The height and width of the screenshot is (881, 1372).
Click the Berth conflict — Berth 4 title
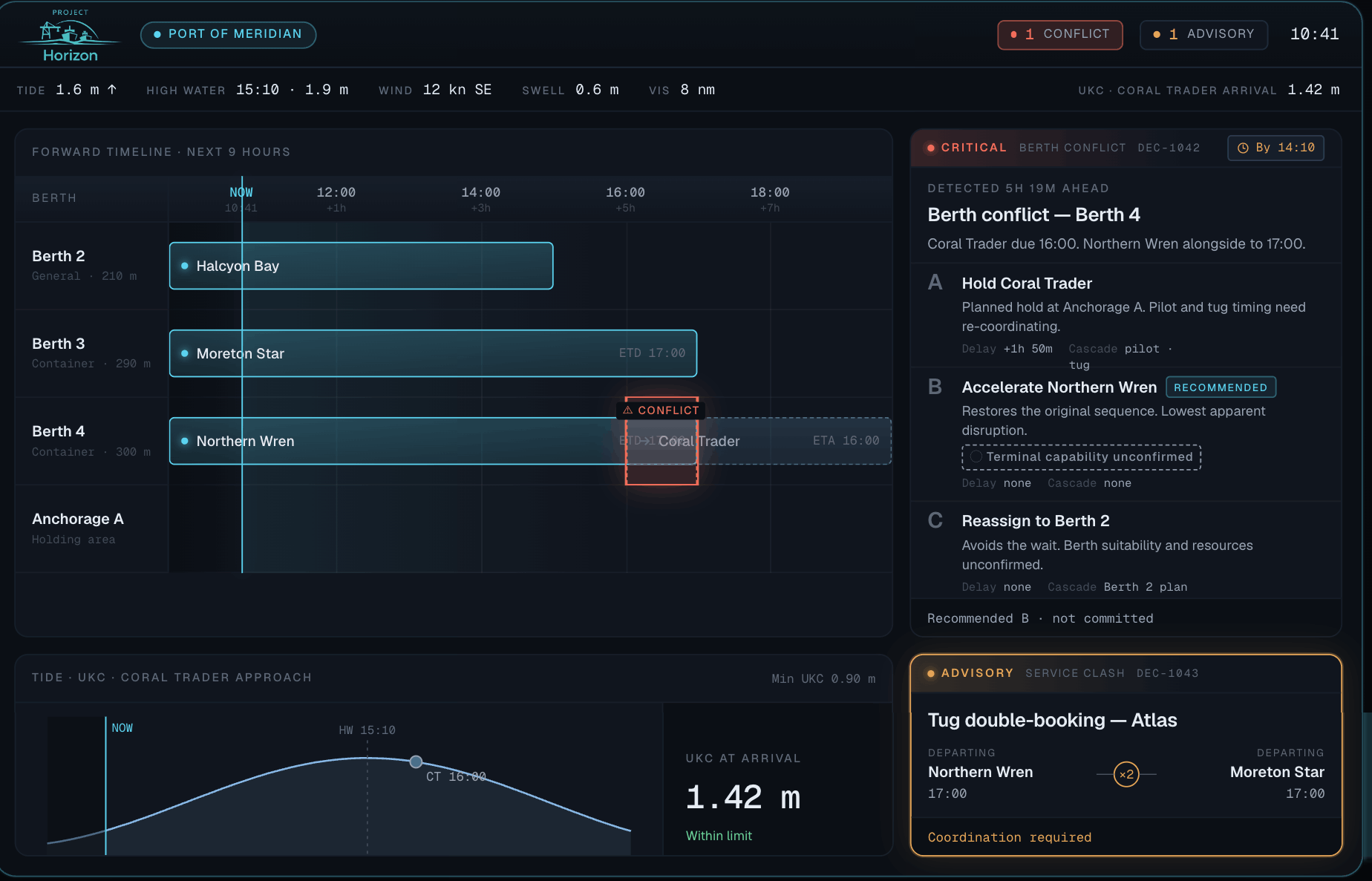click(x=1033, y=214)
